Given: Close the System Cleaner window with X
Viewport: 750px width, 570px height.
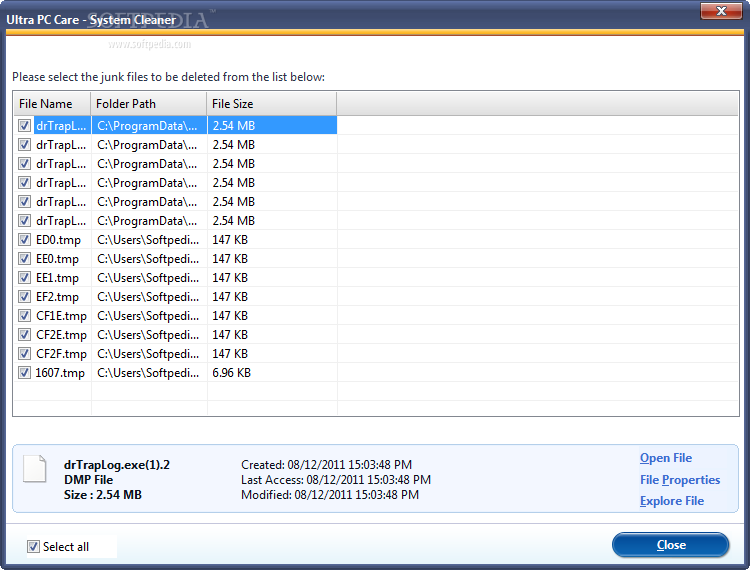Looking at the screenshot, I should pos(721,11).
